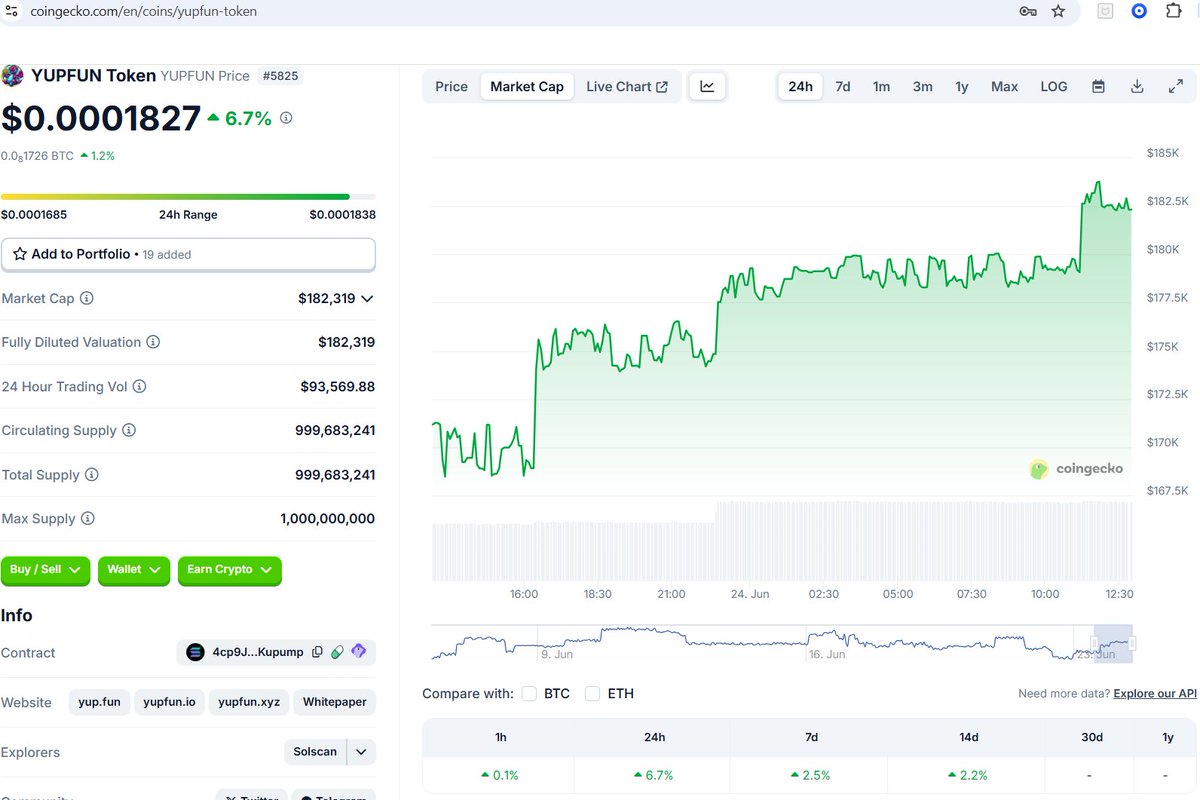Open the Earn Crypto dropdown
The width and height of the screenshot is (1200, 800).
(229, 570)
